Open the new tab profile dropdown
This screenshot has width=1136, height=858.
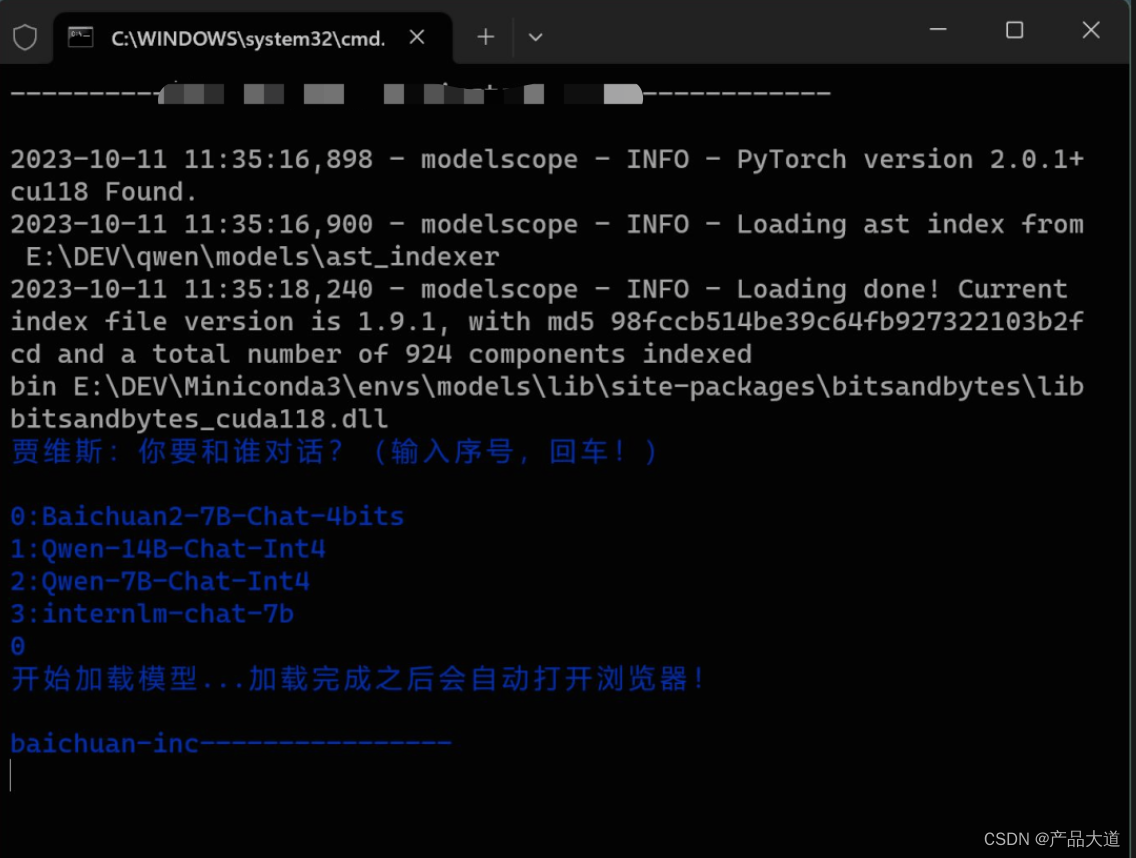point(535,38)
